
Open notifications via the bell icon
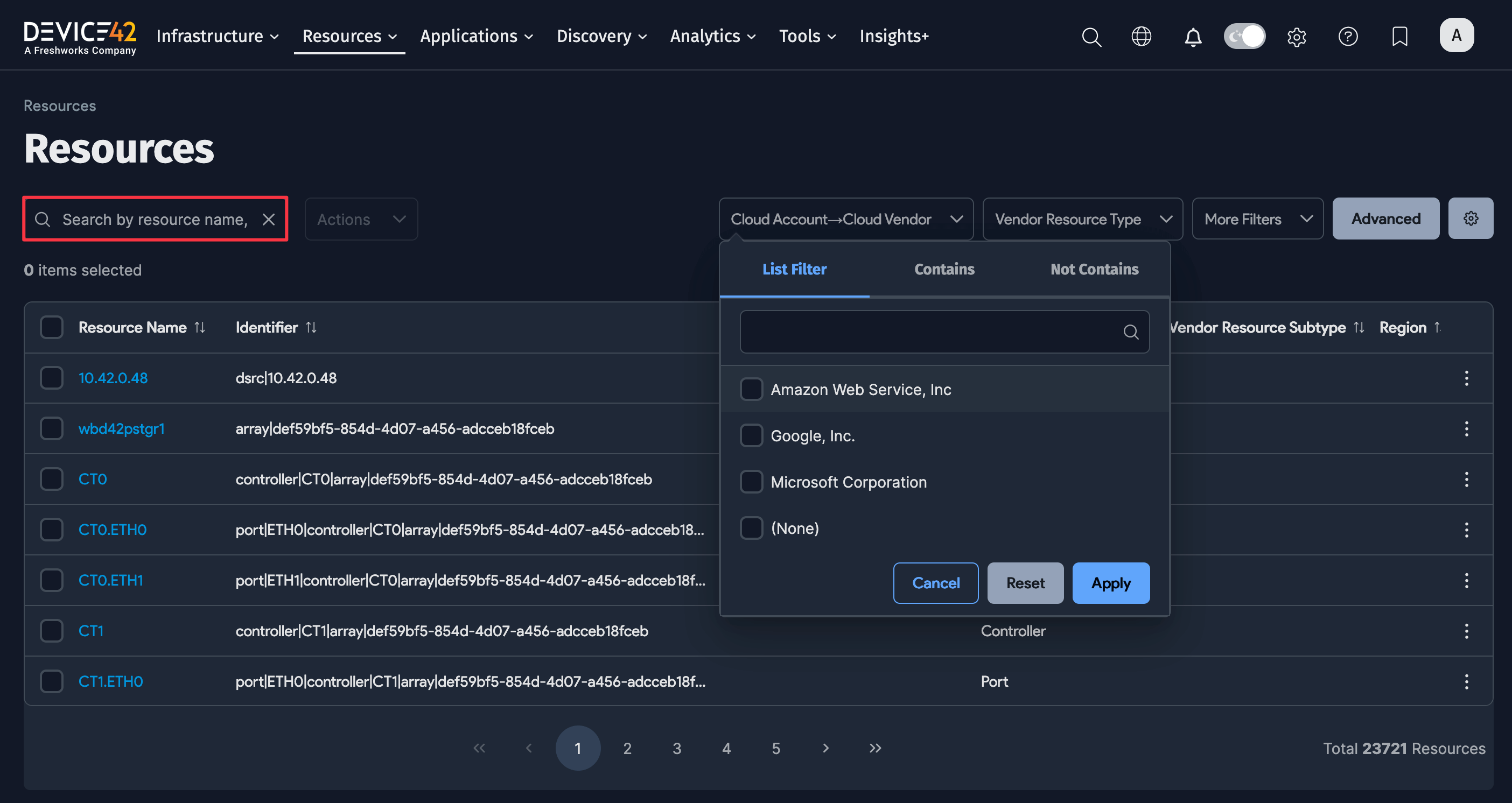pyautogui.click(x=1193, y=37)
